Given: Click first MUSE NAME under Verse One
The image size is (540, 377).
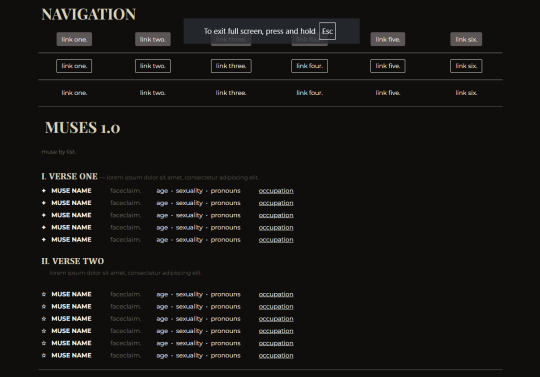Looking at the screenshot, I should coord(71,191).
